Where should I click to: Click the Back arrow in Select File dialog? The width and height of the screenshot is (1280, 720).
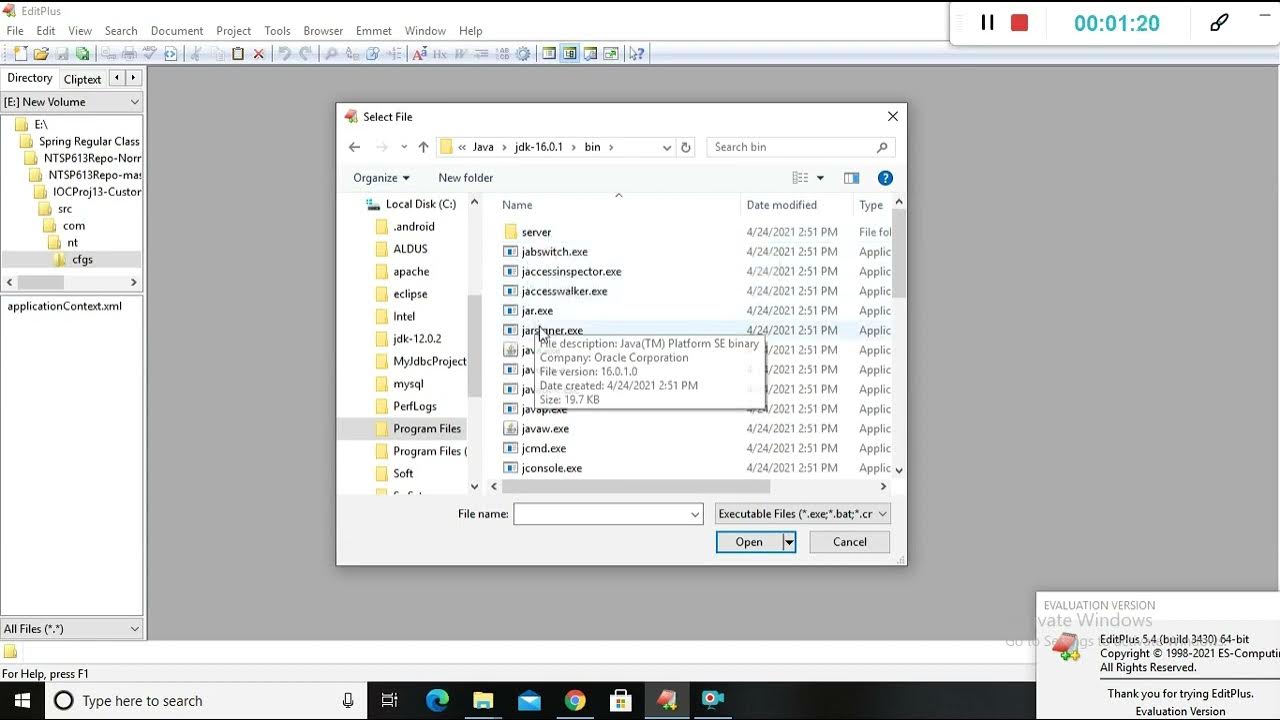pyautogui.click(x=354, y=147)
